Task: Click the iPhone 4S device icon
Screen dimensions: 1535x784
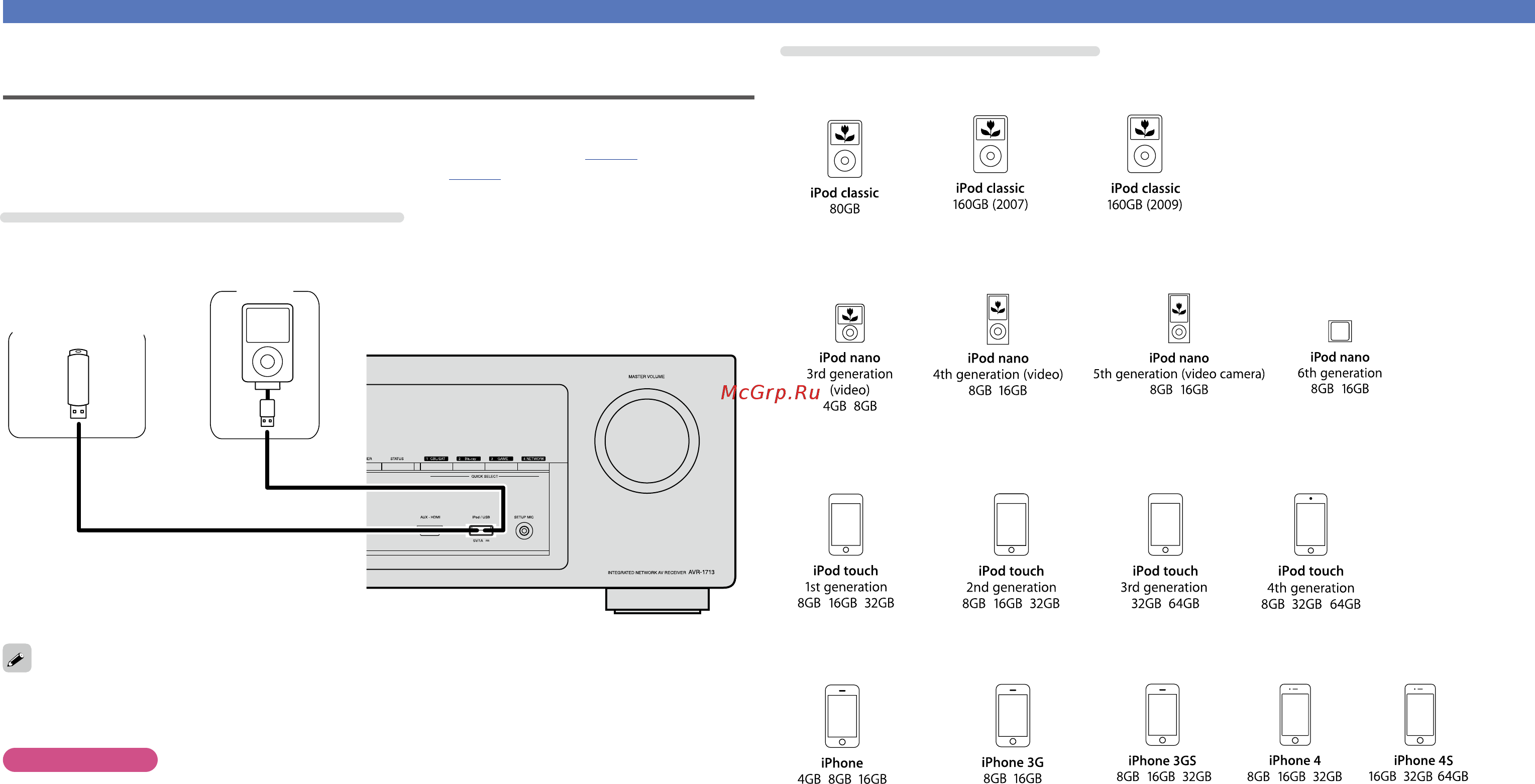Action: [x=1420, y=715]
